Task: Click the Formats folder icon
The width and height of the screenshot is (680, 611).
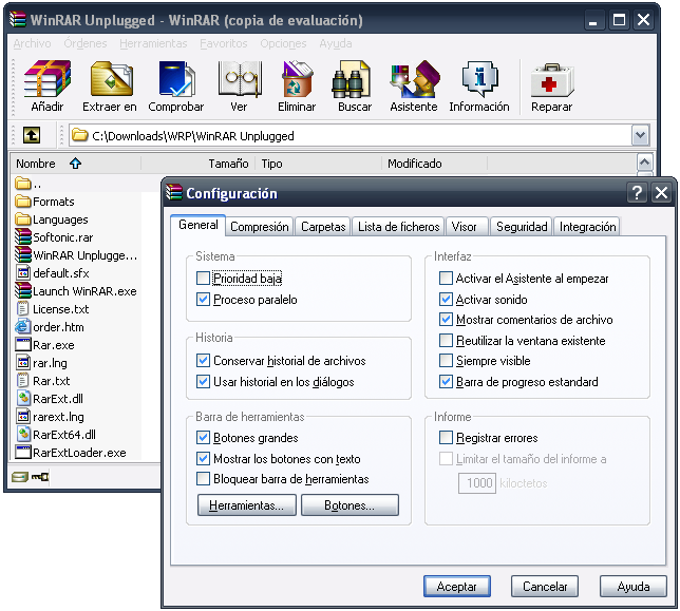Action: point(23,201)
